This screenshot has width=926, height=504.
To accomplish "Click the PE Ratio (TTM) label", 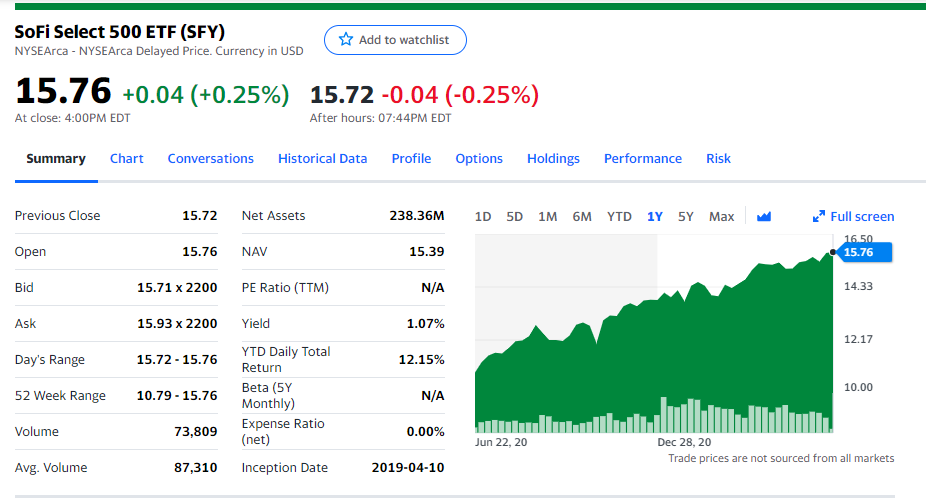I will (285, 288).
